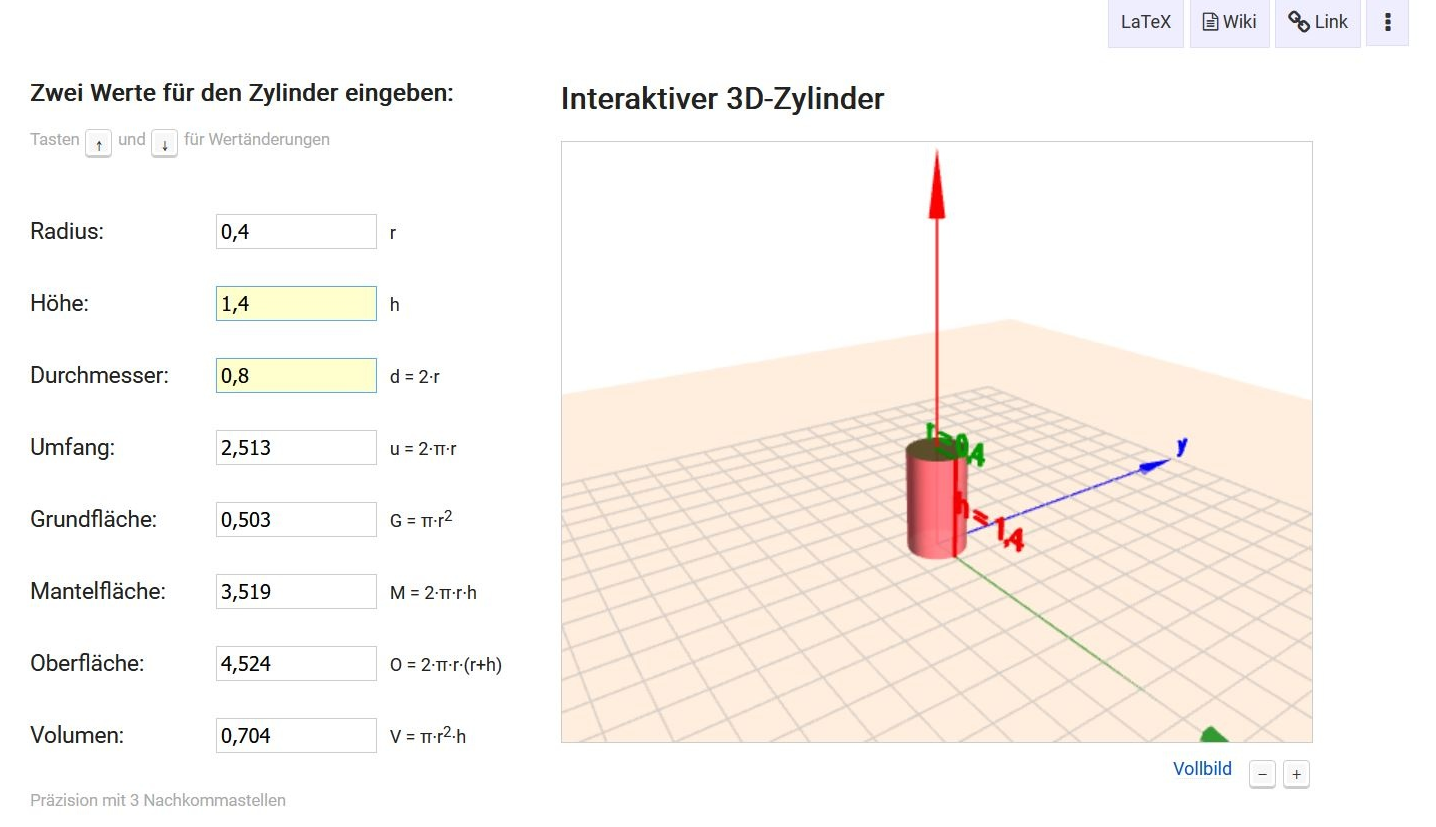Click the 'Interaktiver 3D-Zylinder' heading
This screenshot has width=1436, height=827.
point(722,99)
